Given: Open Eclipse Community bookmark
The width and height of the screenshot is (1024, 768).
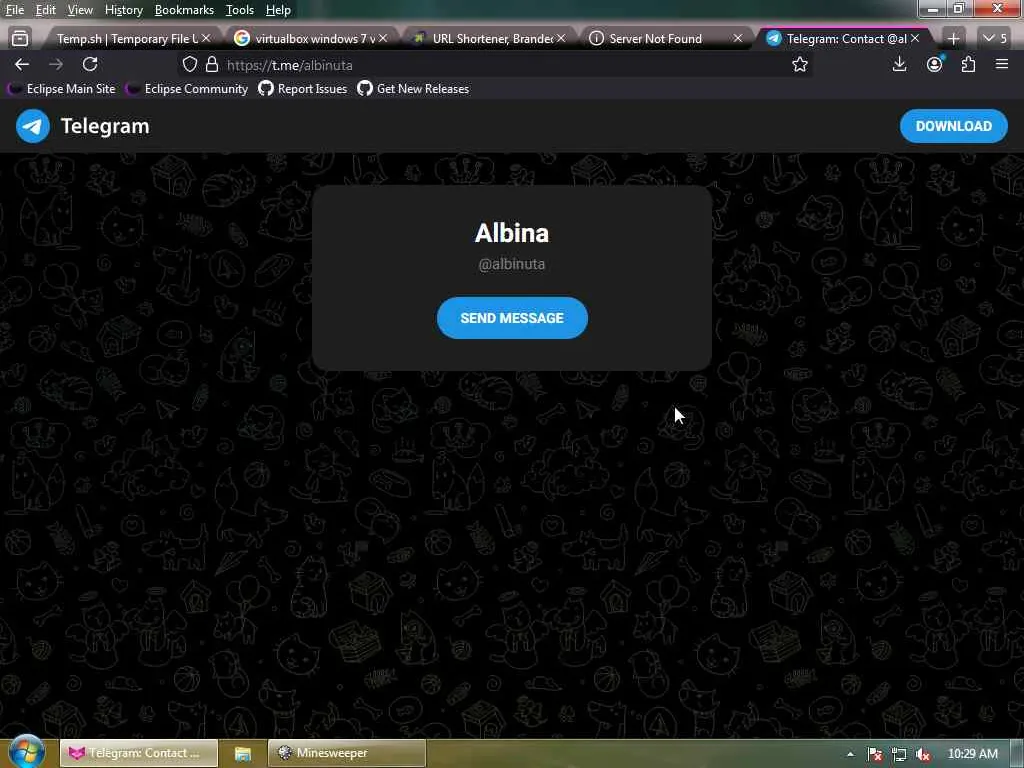Looking at the screenshot, I should pyautogui.click(x=187, y=89).
